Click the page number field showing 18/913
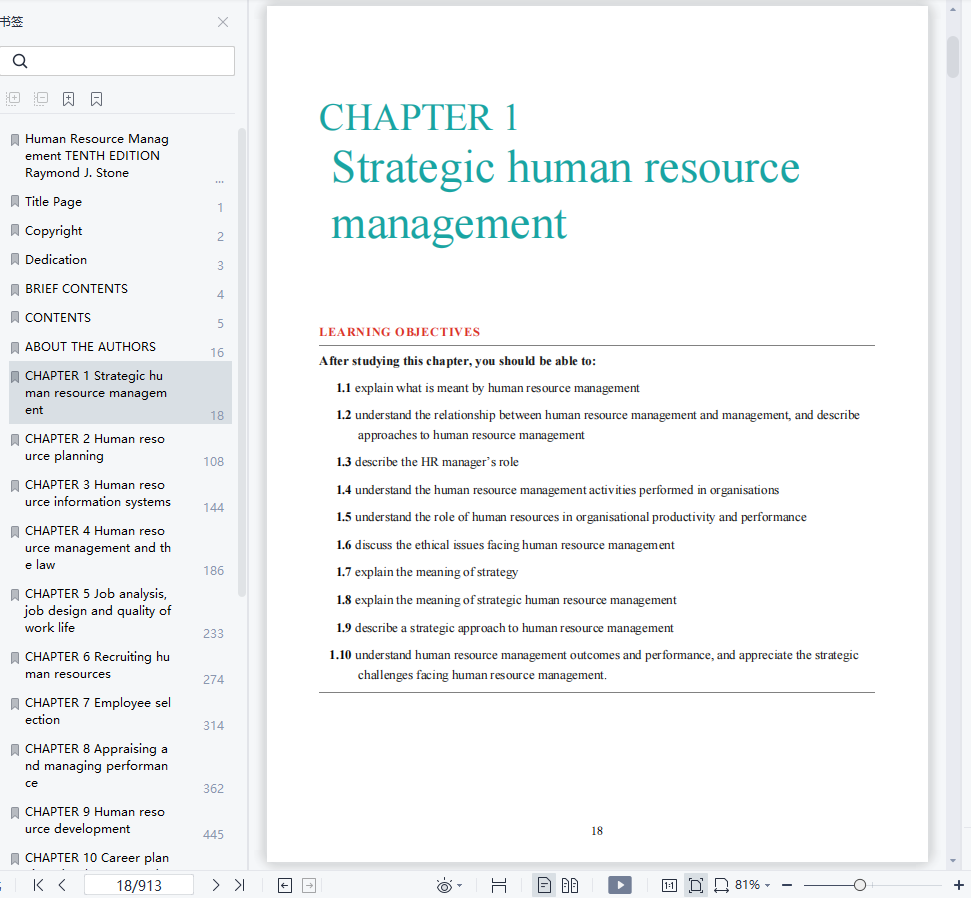 pyautogui.click(x=139, y=885)
